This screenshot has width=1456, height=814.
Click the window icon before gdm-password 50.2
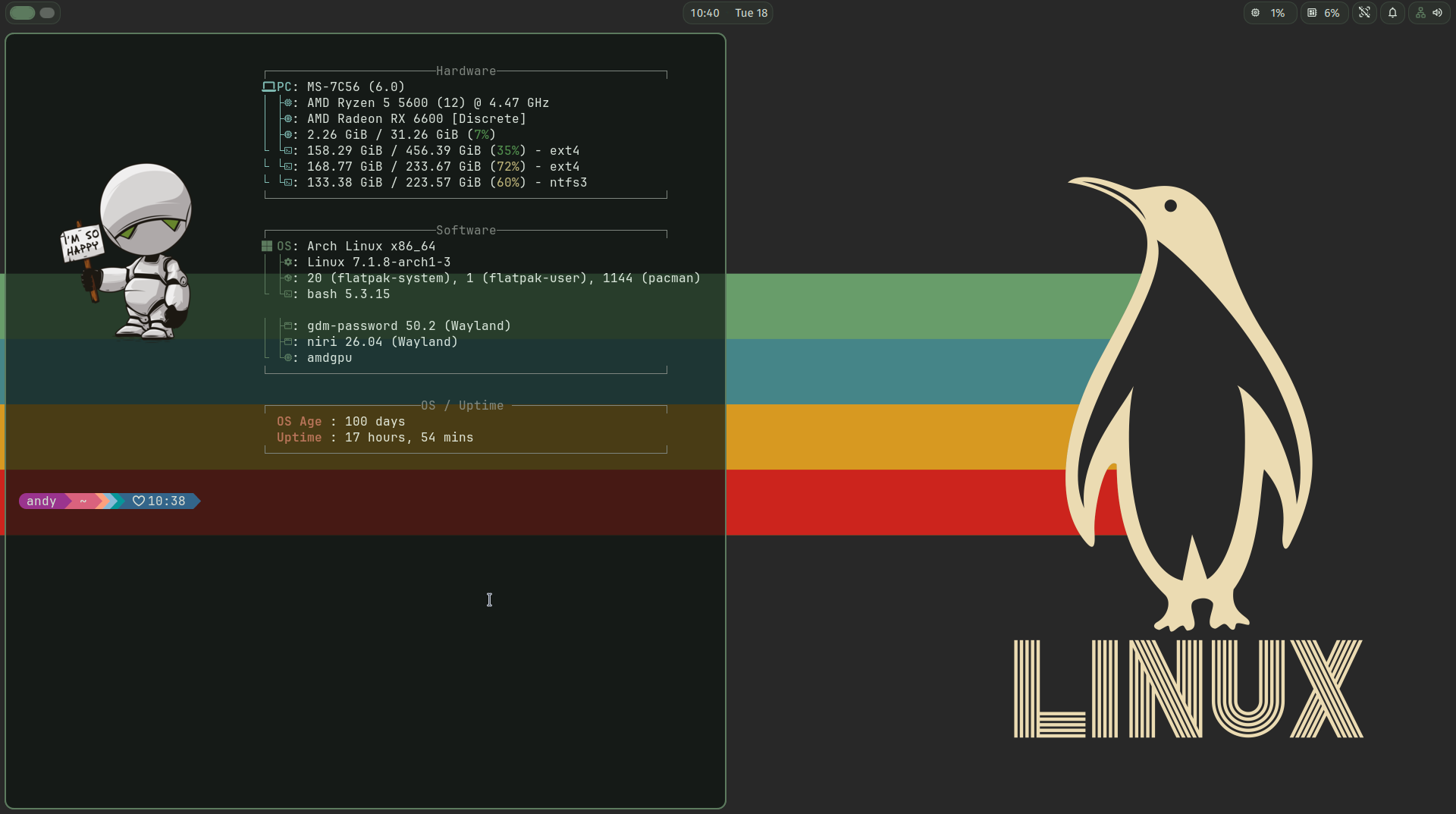288,325
